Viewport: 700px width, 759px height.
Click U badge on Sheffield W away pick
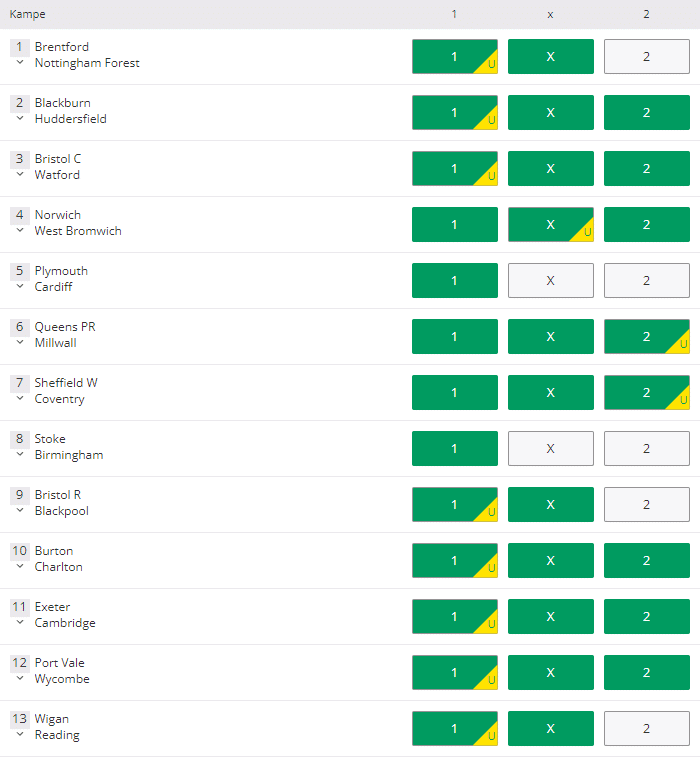click(680, 399)
